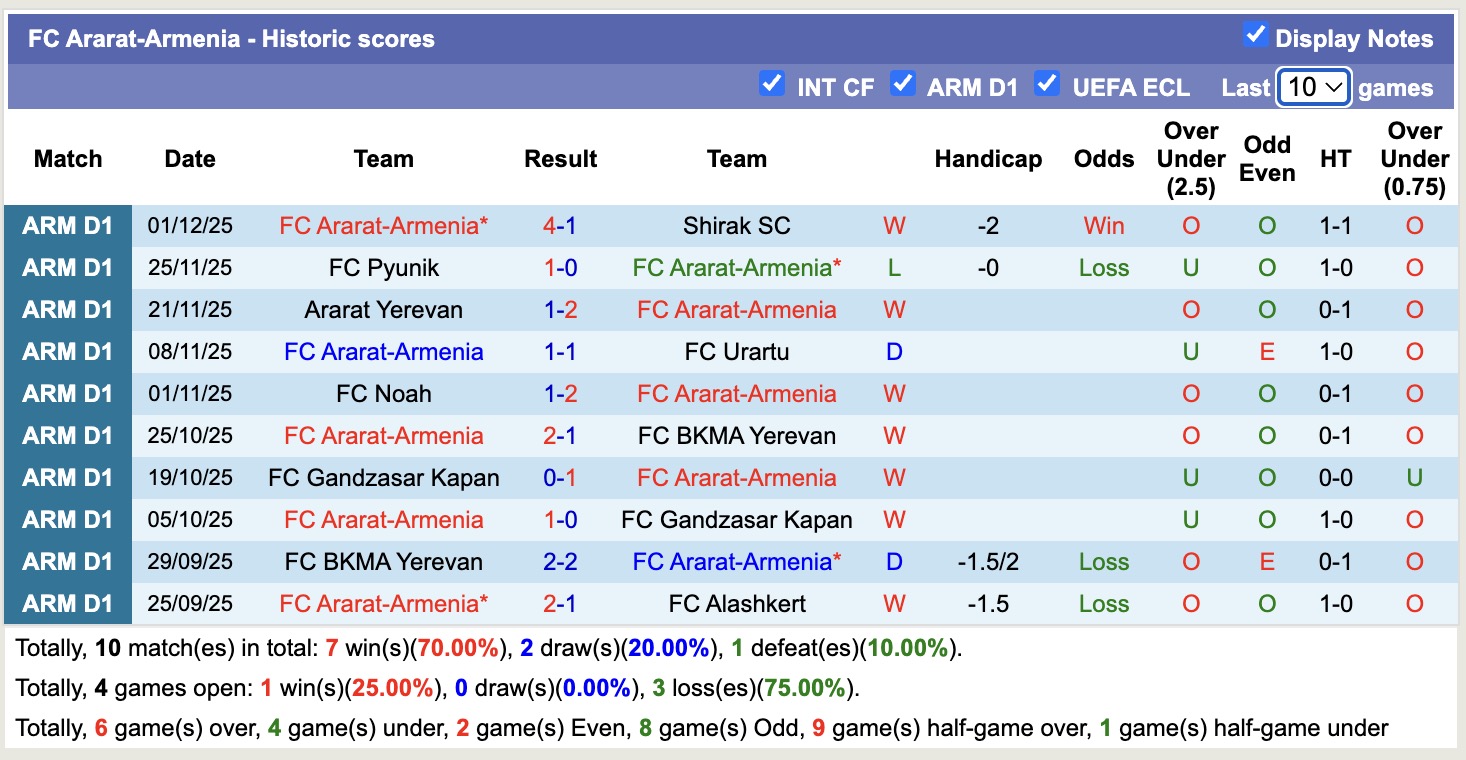Click the Loss odds for FC Alashkert match
The height and width of the screenshot is (760, 1466).
coord(1103,603)
